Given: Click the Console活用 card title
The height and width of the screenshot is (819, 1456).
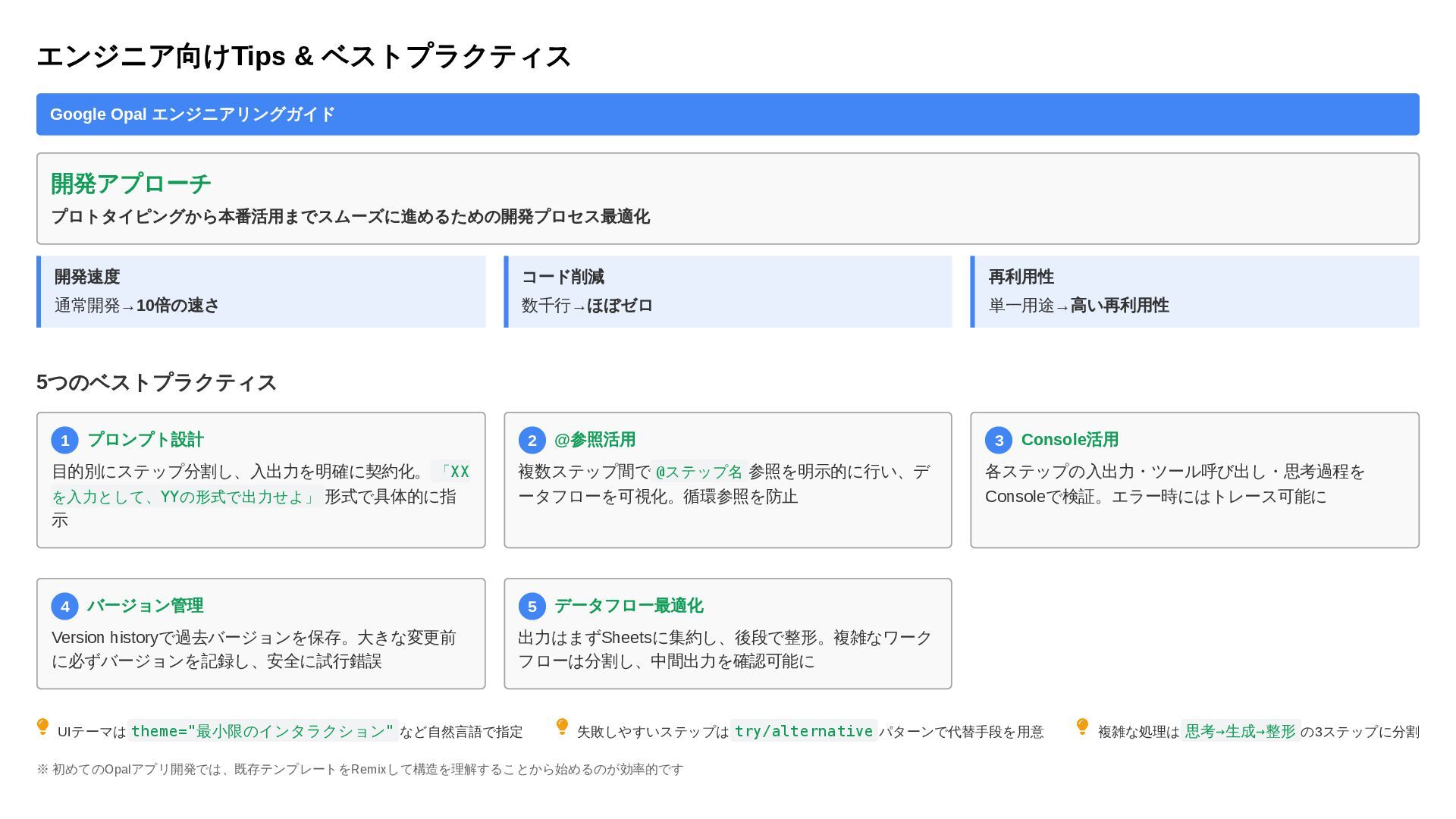Looking at the screenshot, I should click(x=1069, y=440).
